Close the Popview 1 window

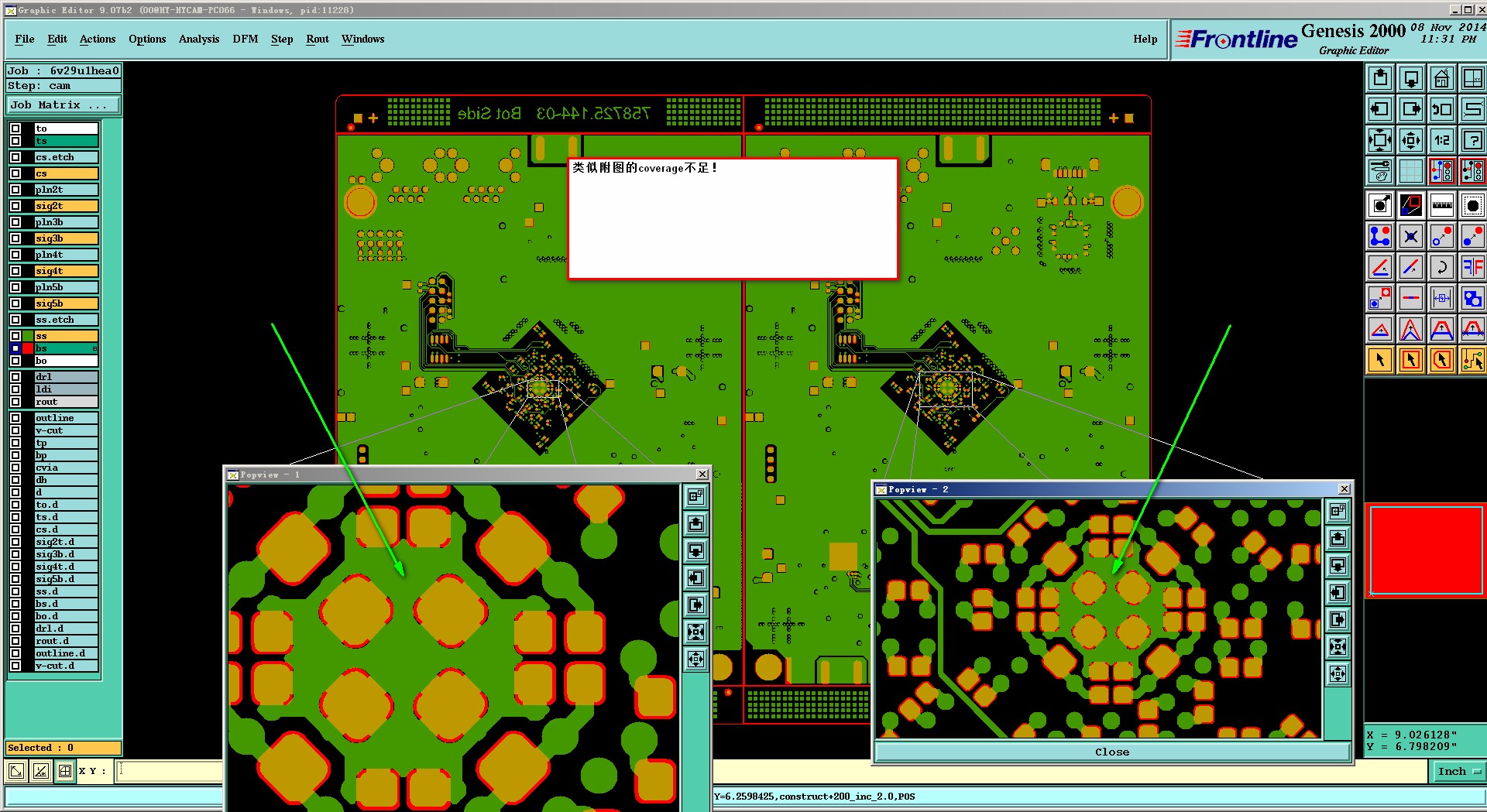pos(702,475)
